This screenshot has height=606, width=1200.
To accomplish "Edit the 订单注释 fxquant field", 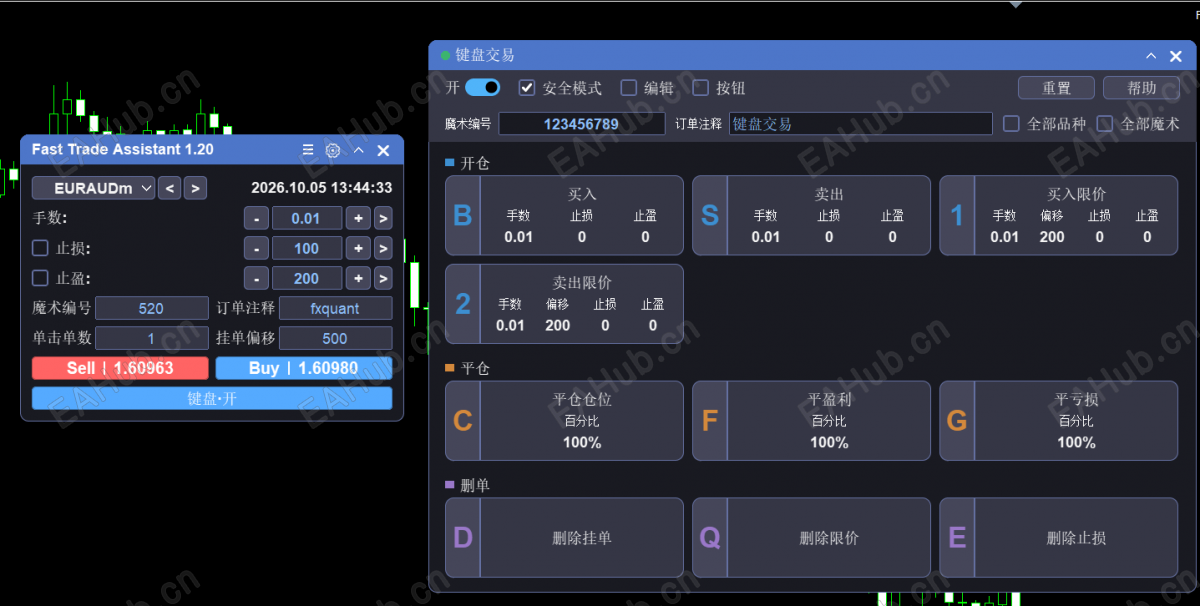I will pyautogui.click(x=335, y=308).
